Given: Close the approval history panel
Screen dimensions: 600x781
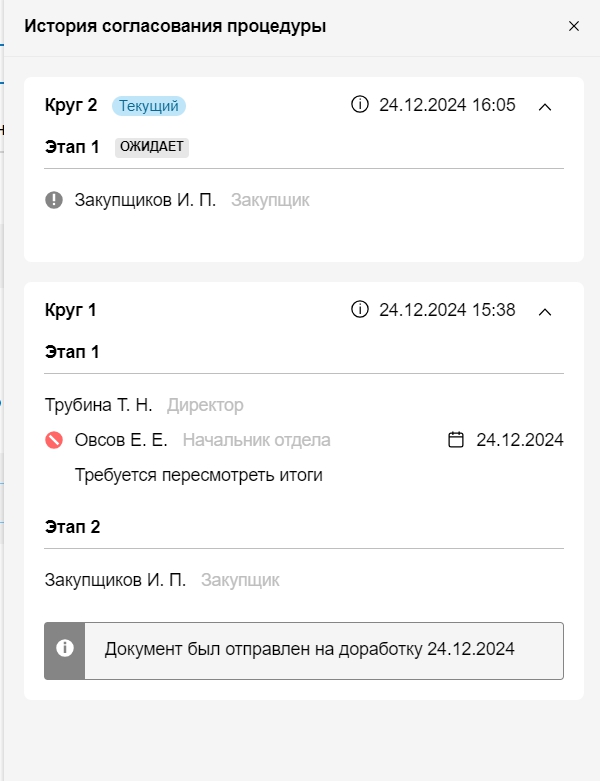Looking at the screenshot, I should (x=574, y=27).
